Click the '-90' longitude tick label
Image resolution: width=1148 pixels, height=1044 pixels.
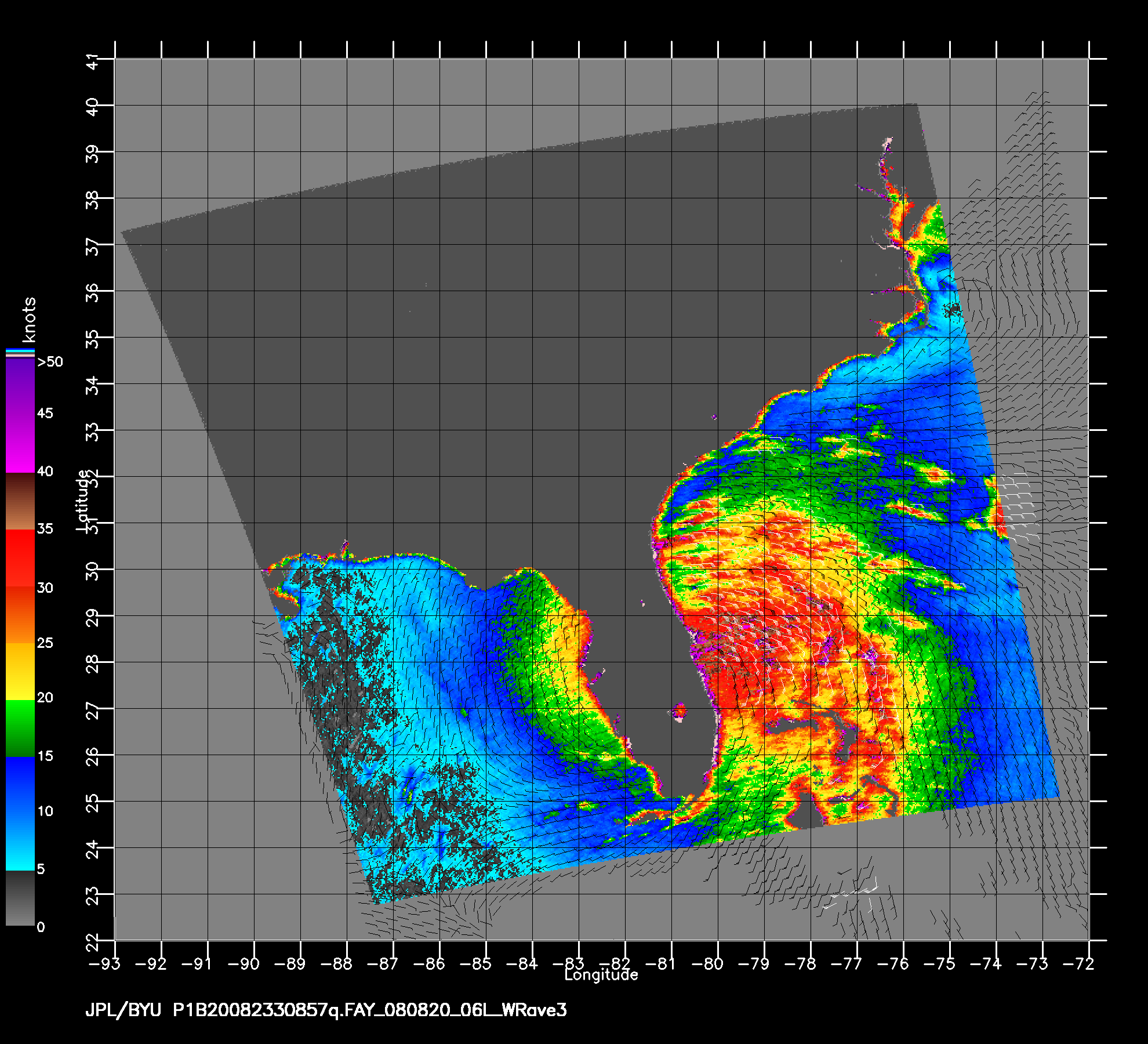[242, 964]
